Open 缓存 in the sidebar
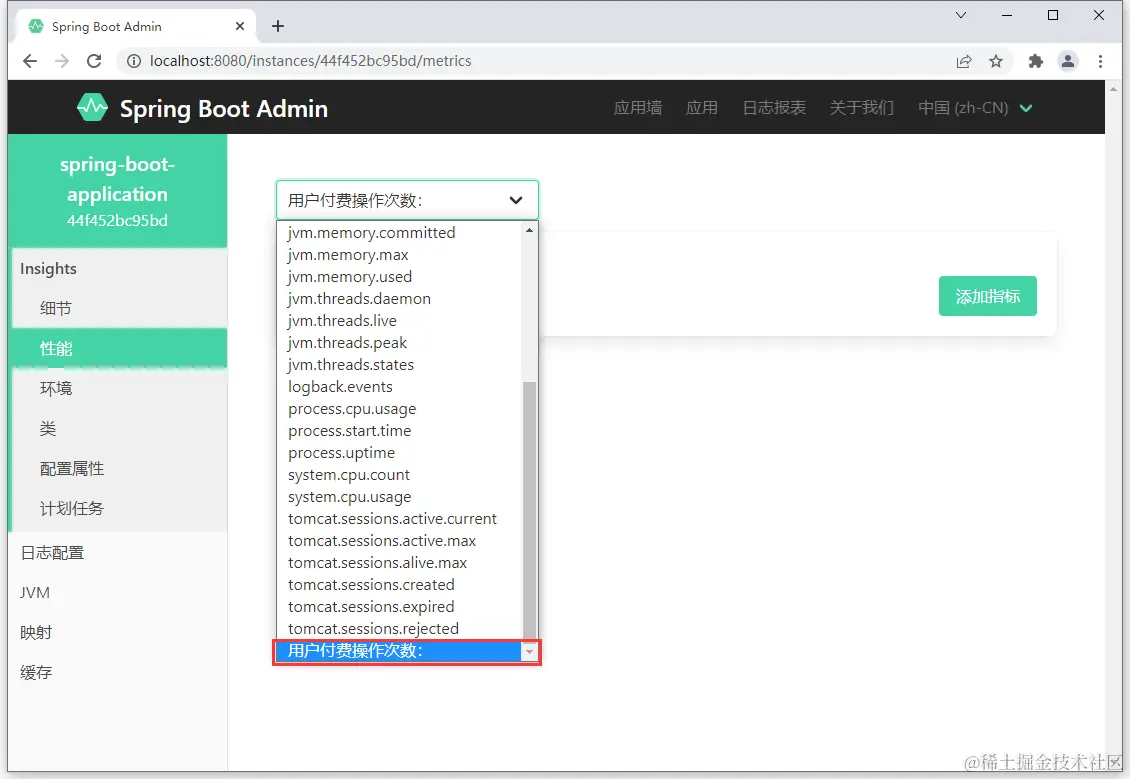 pyautogui.click(x=117, y=673)
